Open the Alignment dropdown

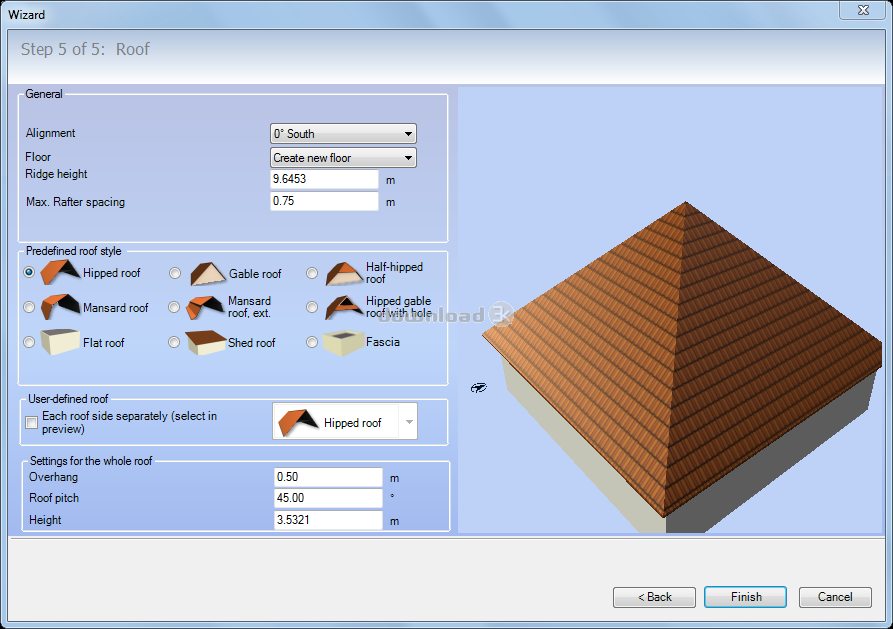pos(343,134)
